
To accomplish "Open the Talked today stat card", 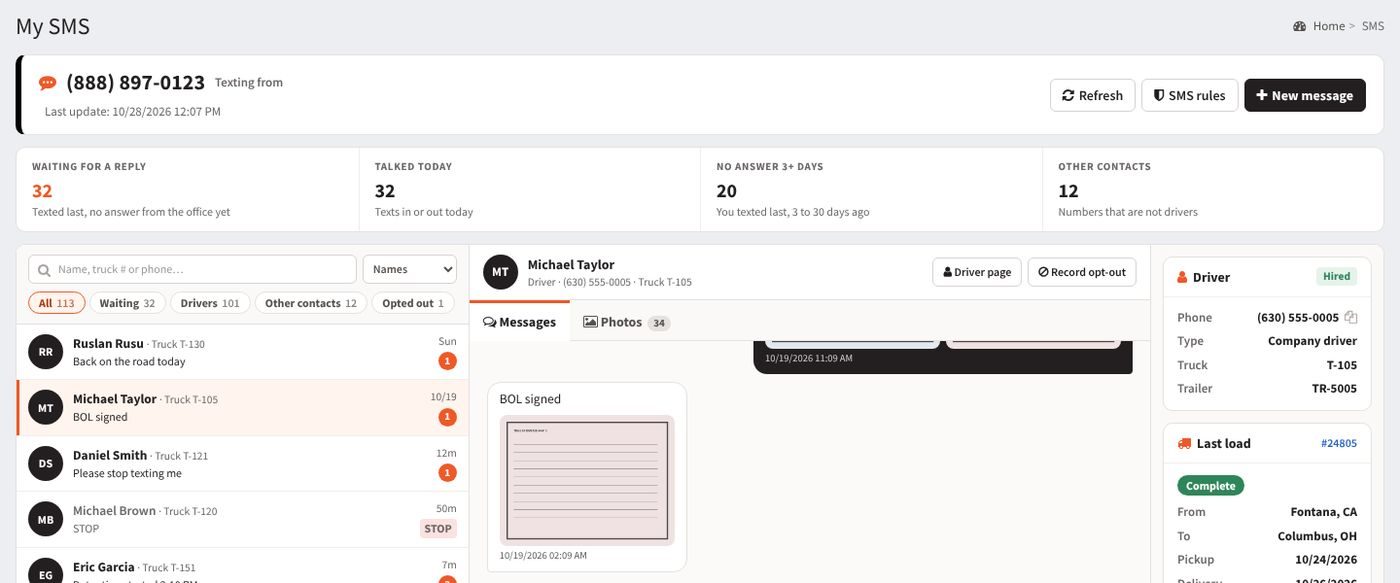I will click(530, 190).
